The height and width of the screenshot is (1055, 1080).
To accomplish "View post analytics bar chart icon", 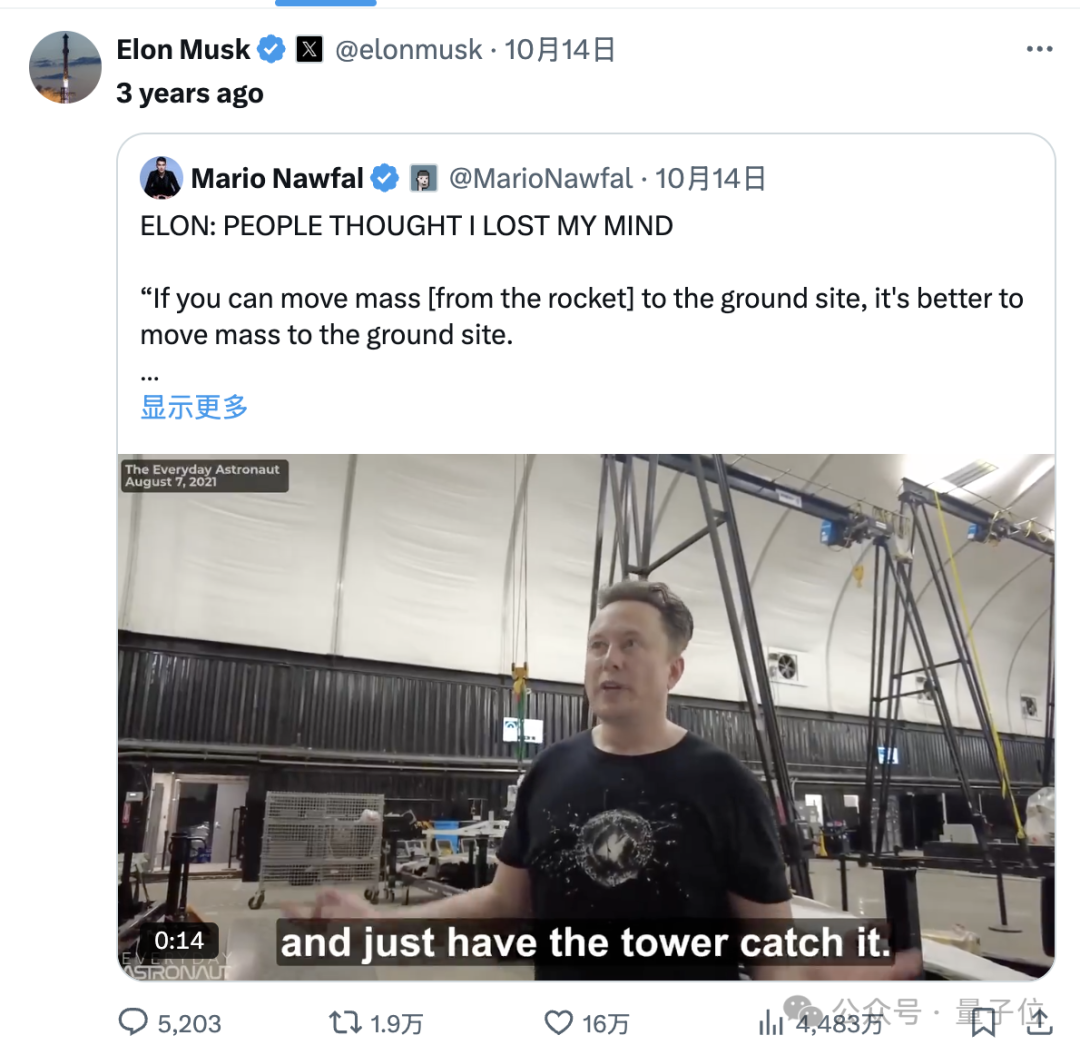I will tap(771, 1023).
